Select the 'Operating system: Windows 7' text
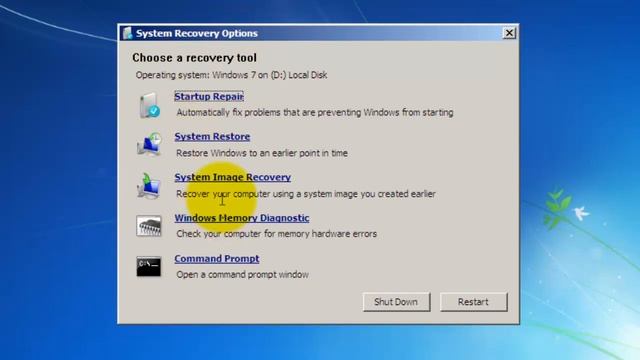640x360 pixels. tap(231, 75)
